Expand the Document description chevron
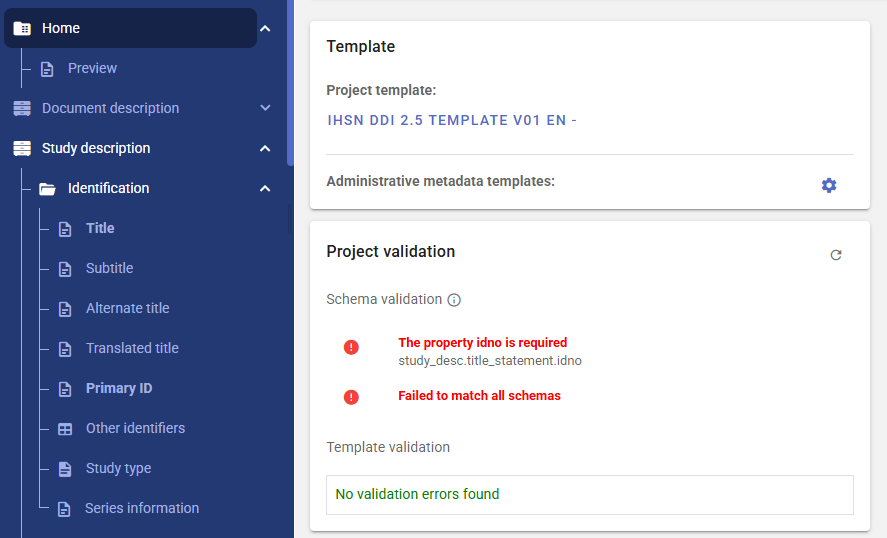Viewport: 887px width, 538px height. point(265,108)
